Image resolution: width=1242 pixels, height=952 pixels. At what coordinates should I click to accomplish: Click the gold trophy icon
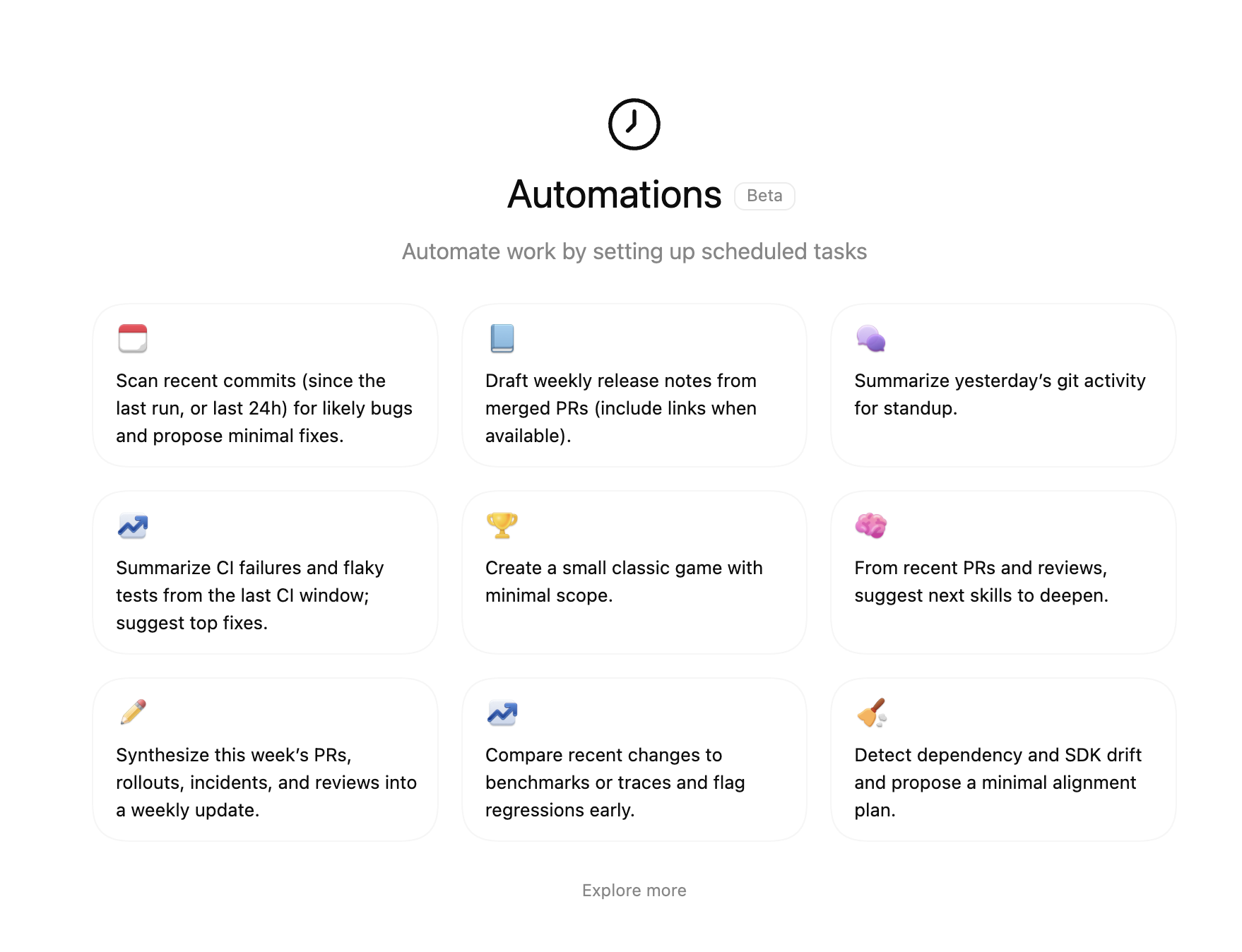(x=502, y=525)
